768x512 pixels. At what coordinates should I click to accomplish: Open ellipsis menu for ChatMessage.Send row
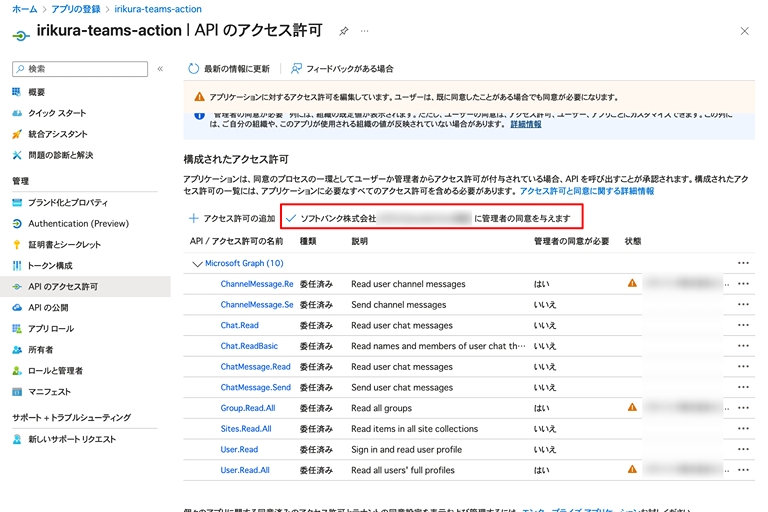(744, 387)
